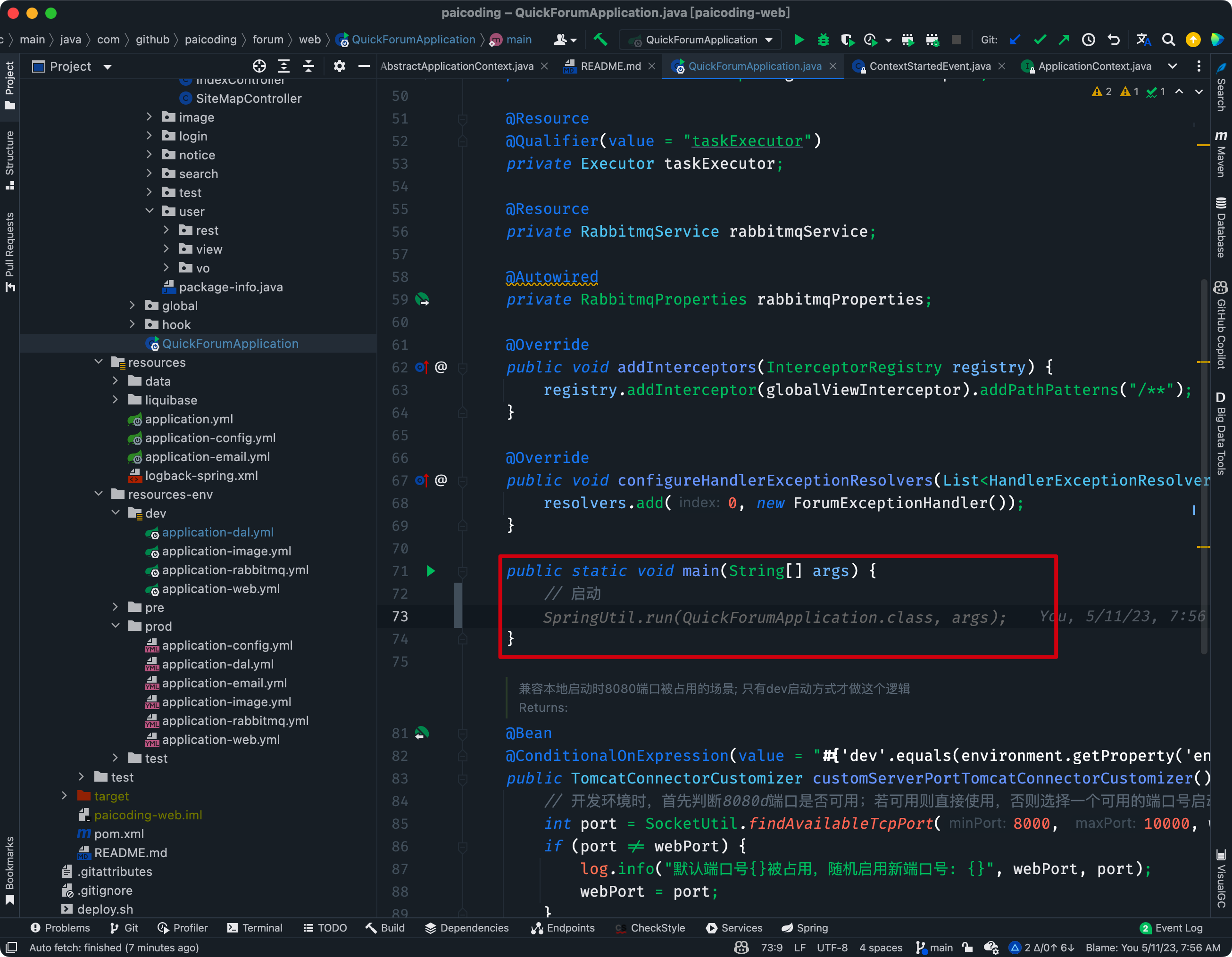The width and height of the screenshot is (1232, 957).
Task: Select the Search magnifier icon in toolbar
Action: (1168, 38)
